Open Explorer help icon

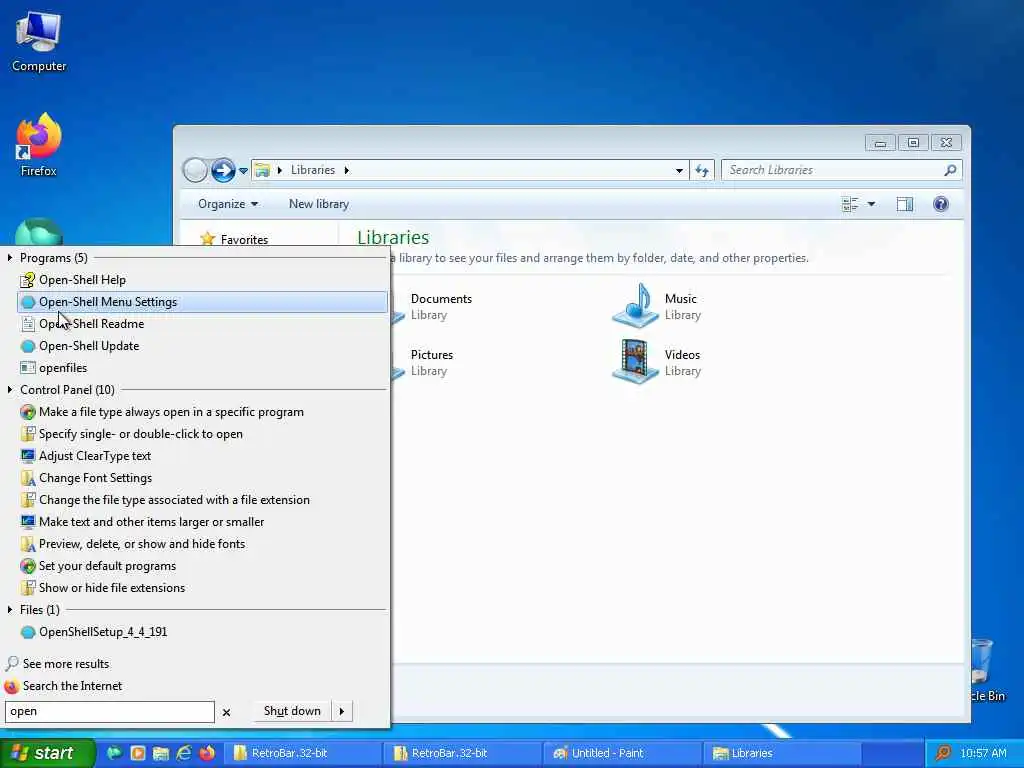click(940, 204)
